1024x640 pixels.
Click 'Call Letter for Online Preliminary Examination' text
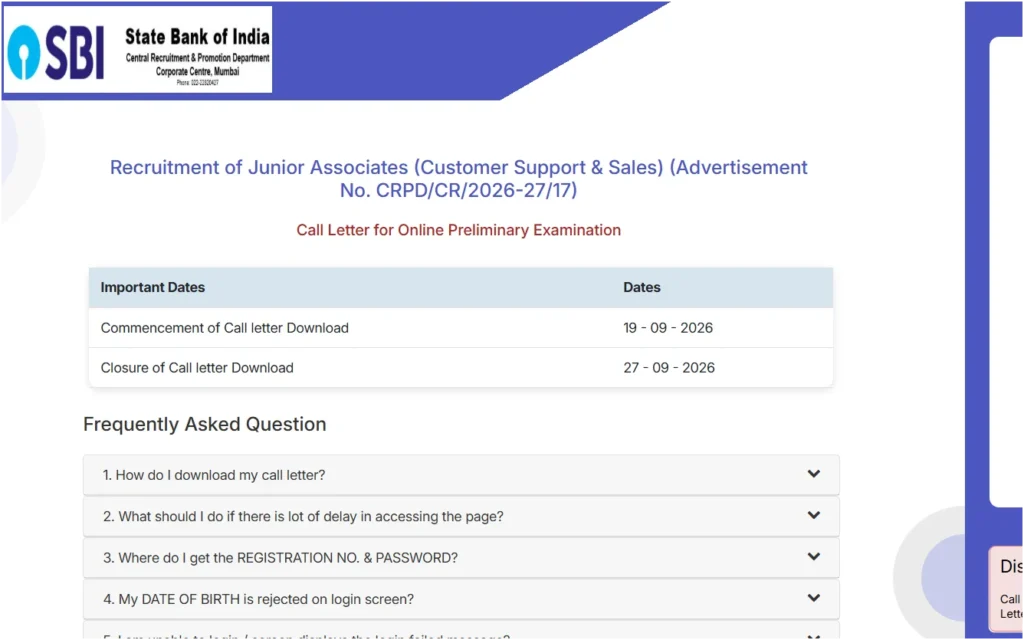(458, 230)
